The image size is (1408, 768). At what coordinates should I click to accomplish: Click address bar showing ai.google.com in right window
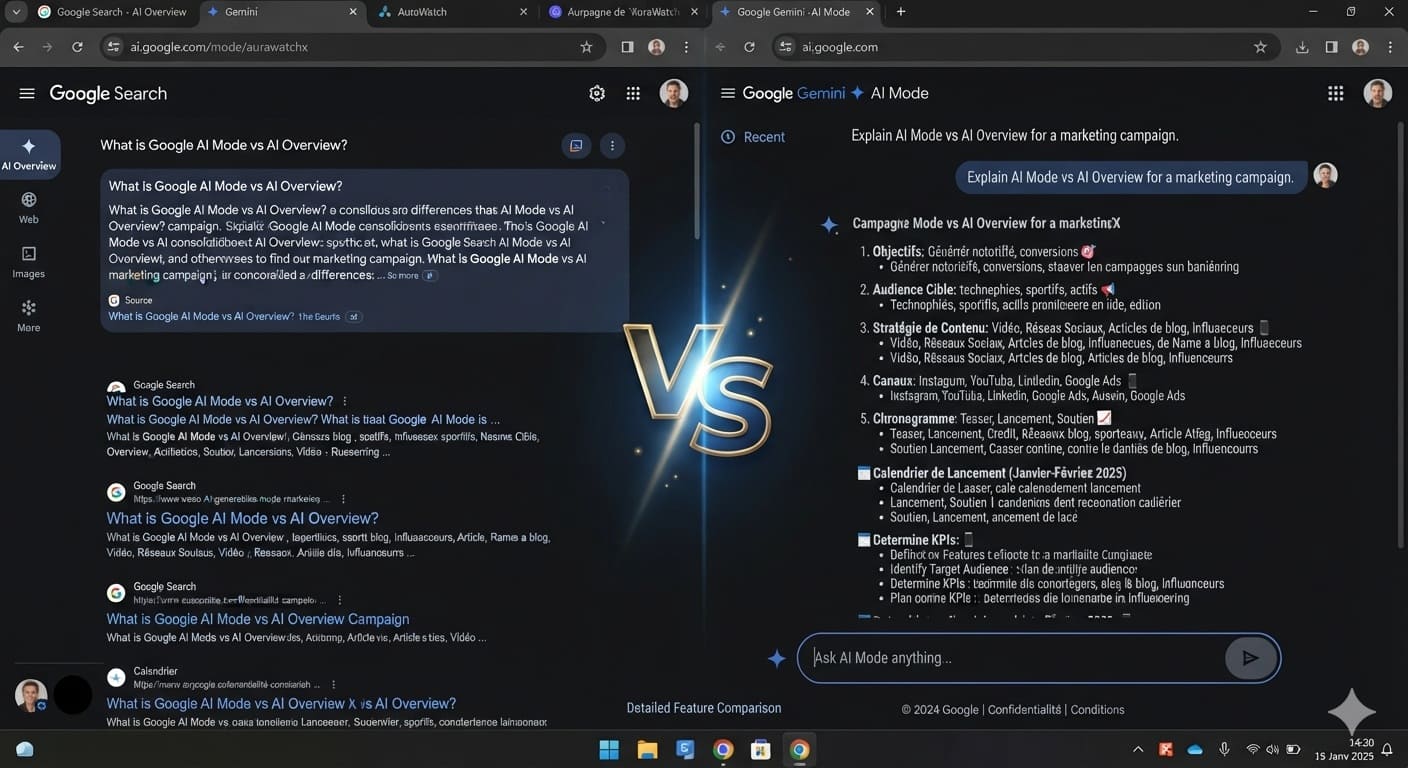[1025, 47]
